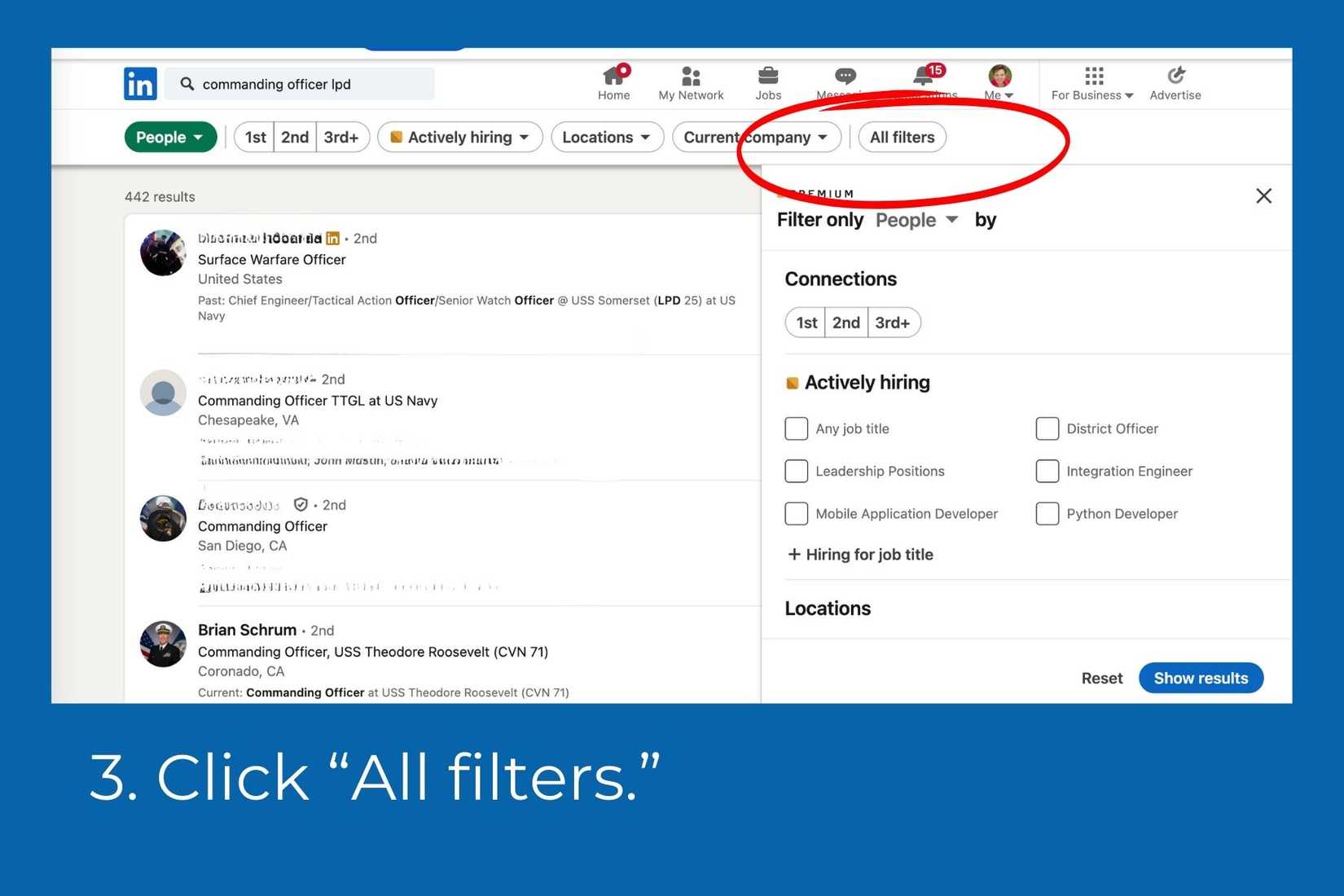
Task: Click the Advertise icon
Action: click(x=1175, y=76)
